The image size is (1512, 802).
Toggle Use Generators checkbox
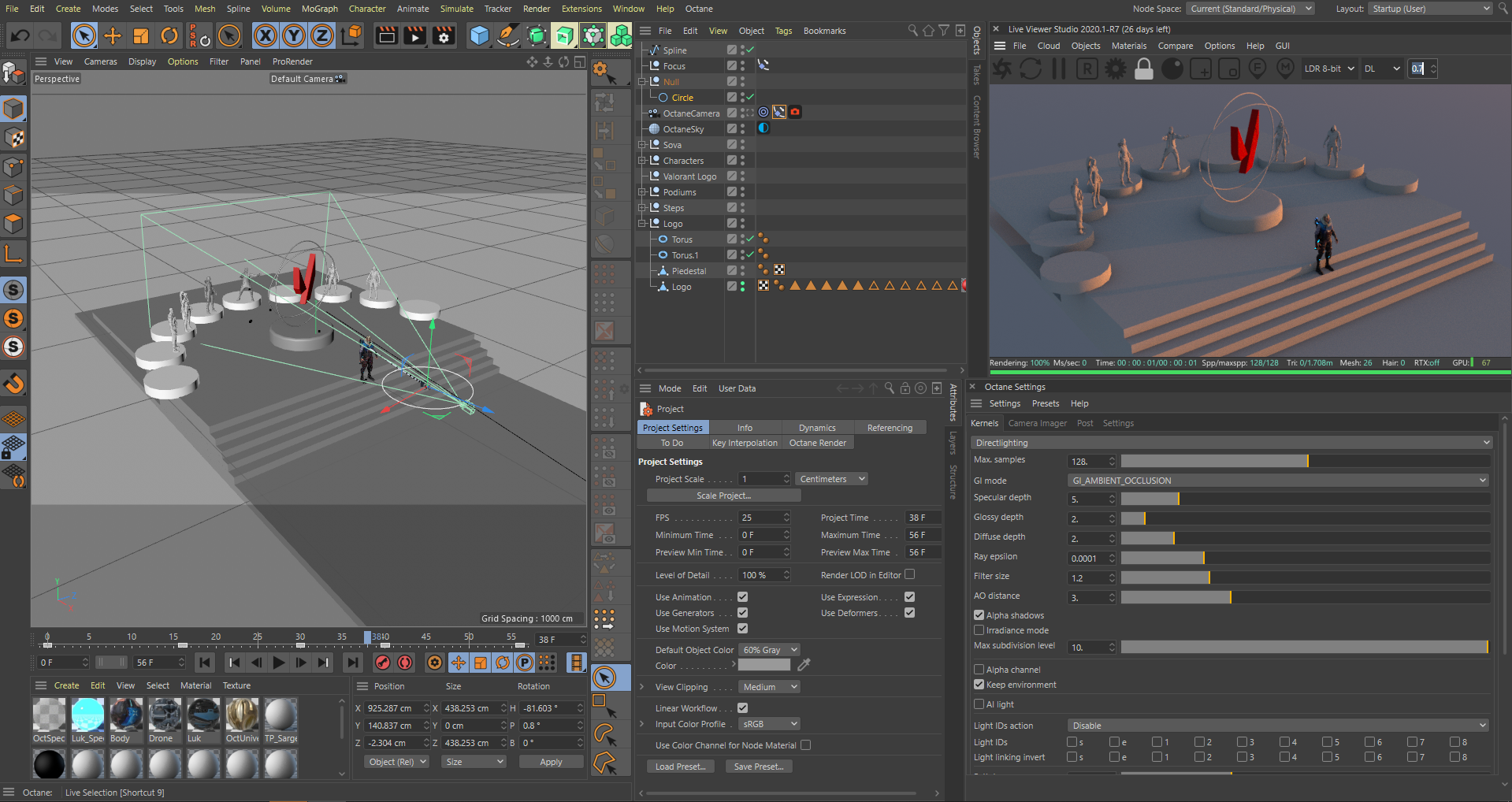click(742, 613)
